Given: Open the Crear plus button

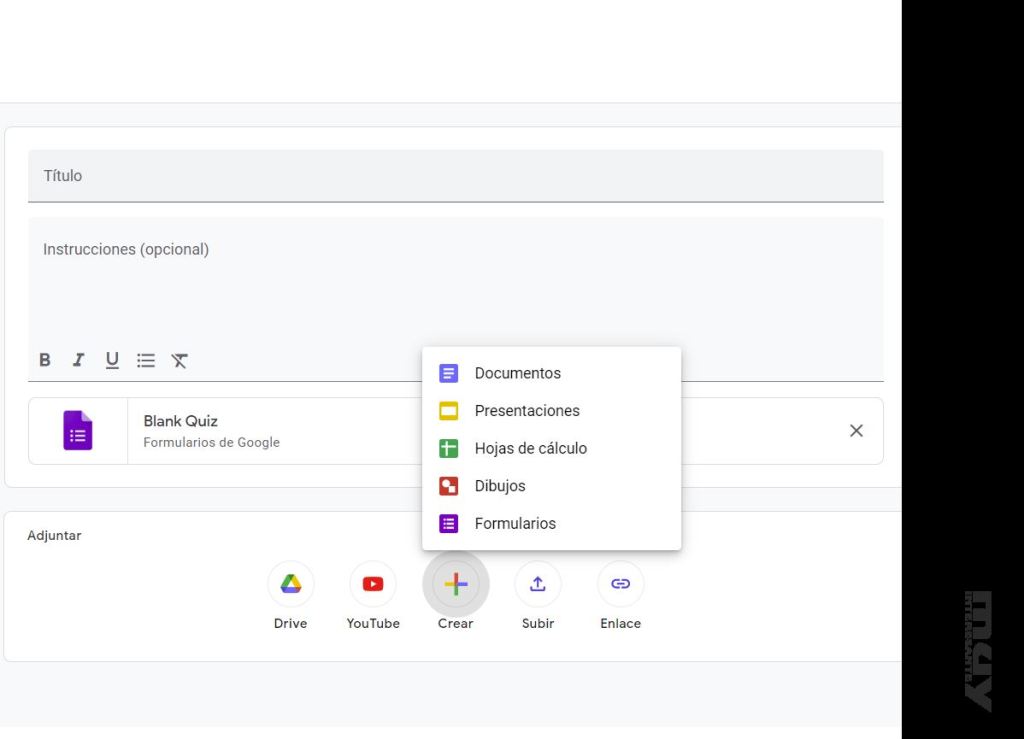Looking at the screenshot, I should (x=456, y=584).
